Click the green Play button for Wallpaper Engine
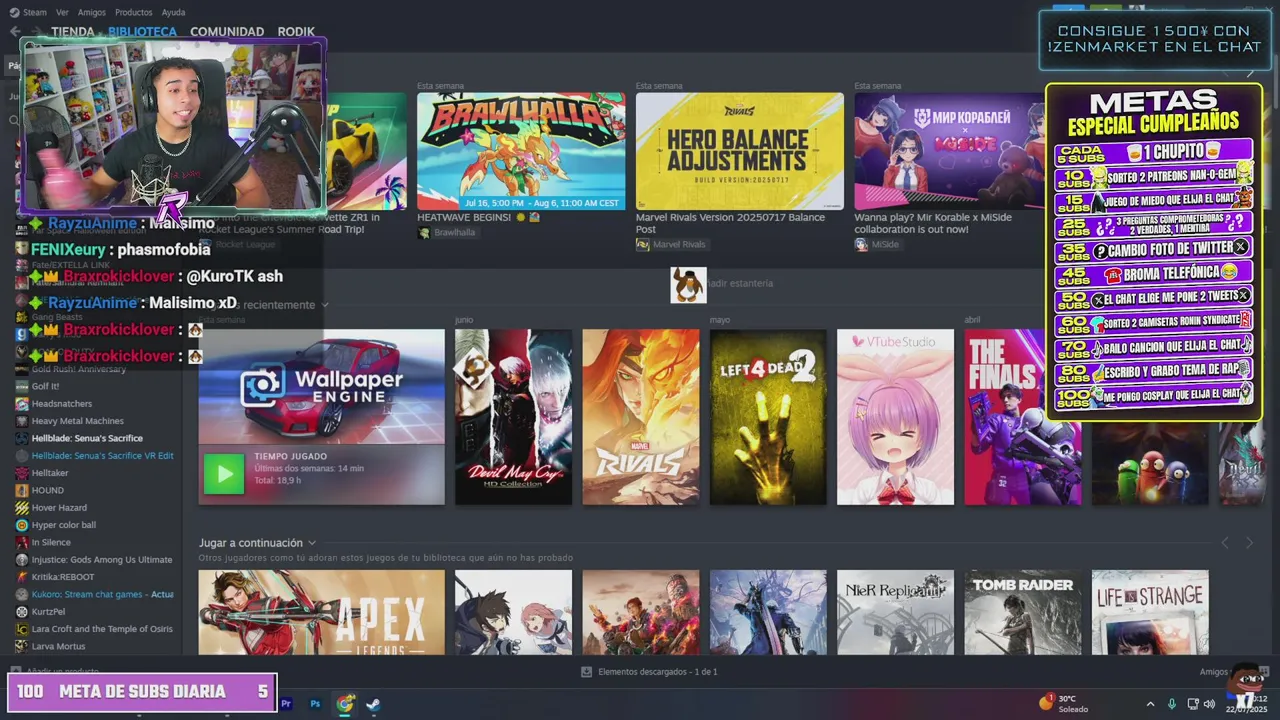The width and height of the screenshot is (1280, 720). [x=224, y=474]
